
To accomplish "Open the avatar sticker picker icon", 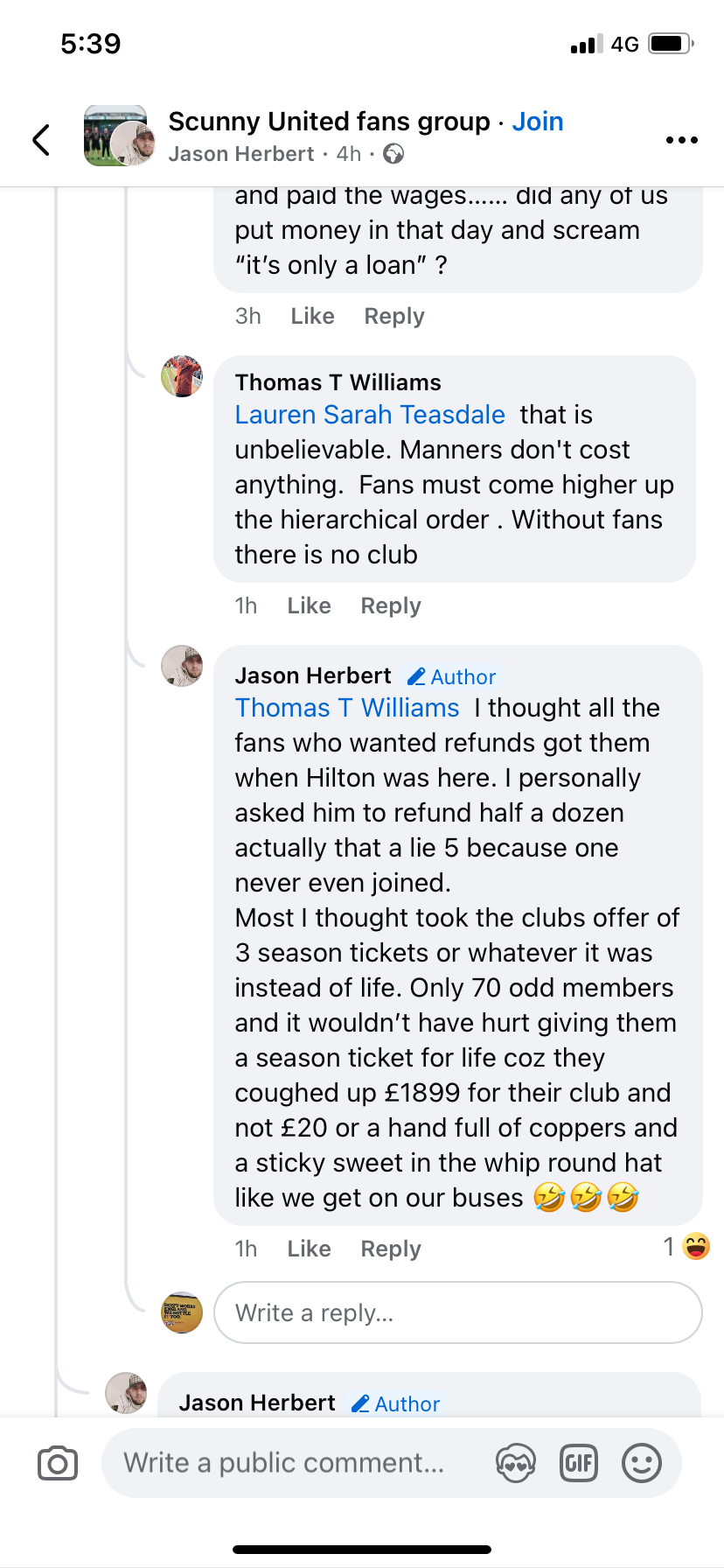I will (x=515, y=1463).
